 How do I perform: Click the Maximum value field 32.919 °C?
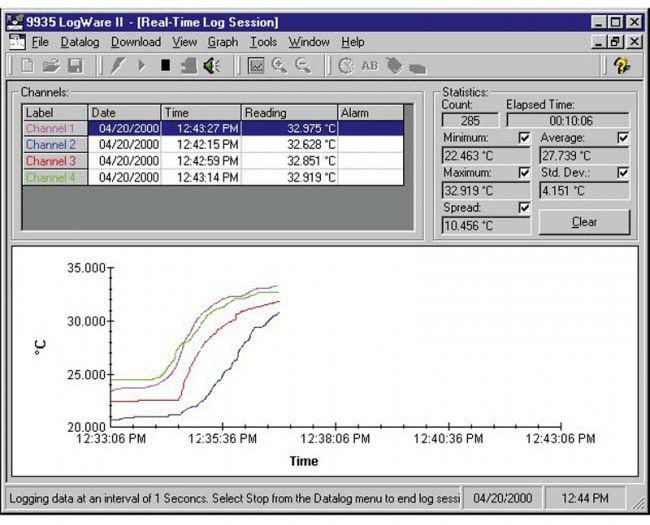[x=486, y=191]
